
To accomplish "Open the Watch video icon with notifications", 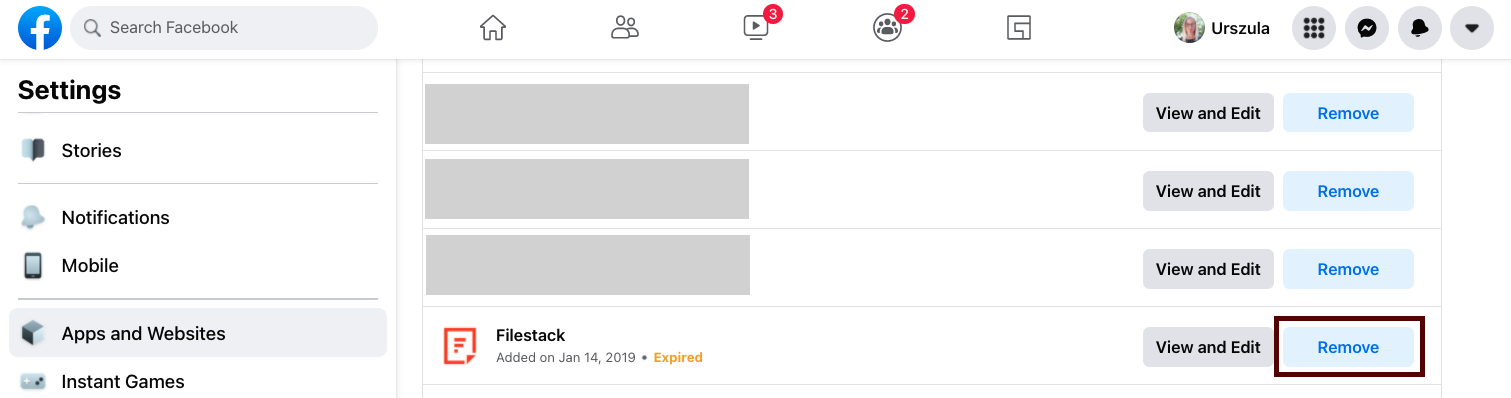I will [x=756, y=28].
